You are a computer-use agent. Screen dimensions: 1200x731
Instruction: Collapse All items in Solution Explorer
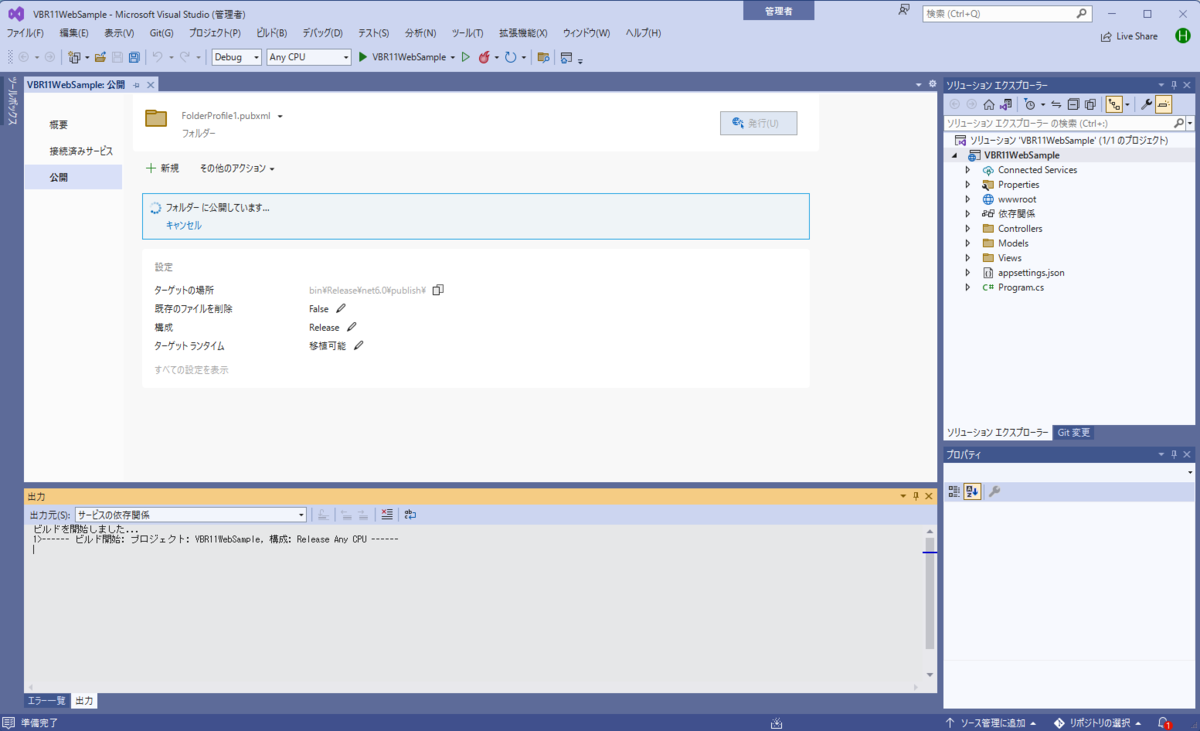(x=1075, y=104)
